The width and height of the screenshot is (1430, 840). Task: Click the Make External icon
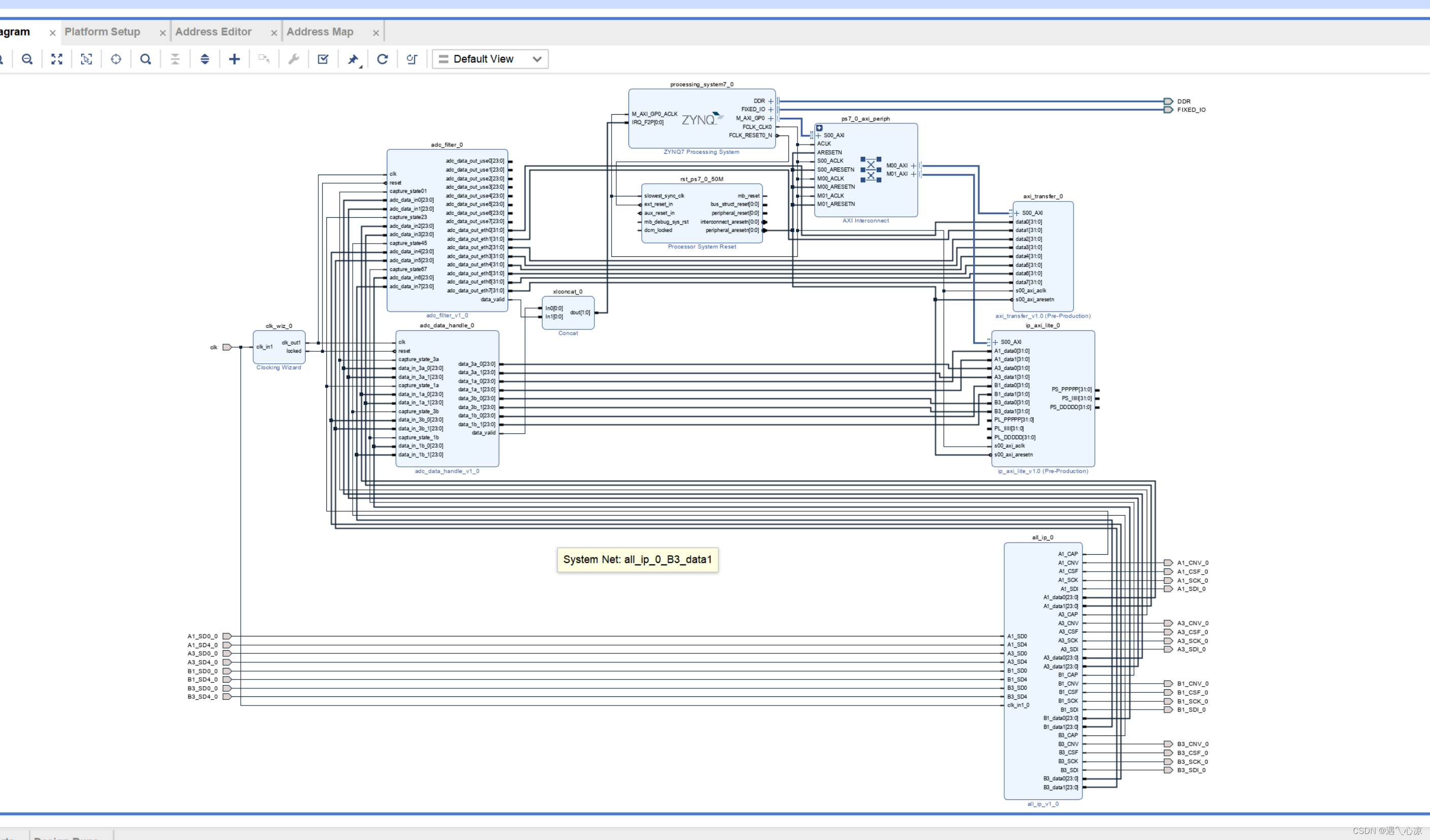coord(264,59)
